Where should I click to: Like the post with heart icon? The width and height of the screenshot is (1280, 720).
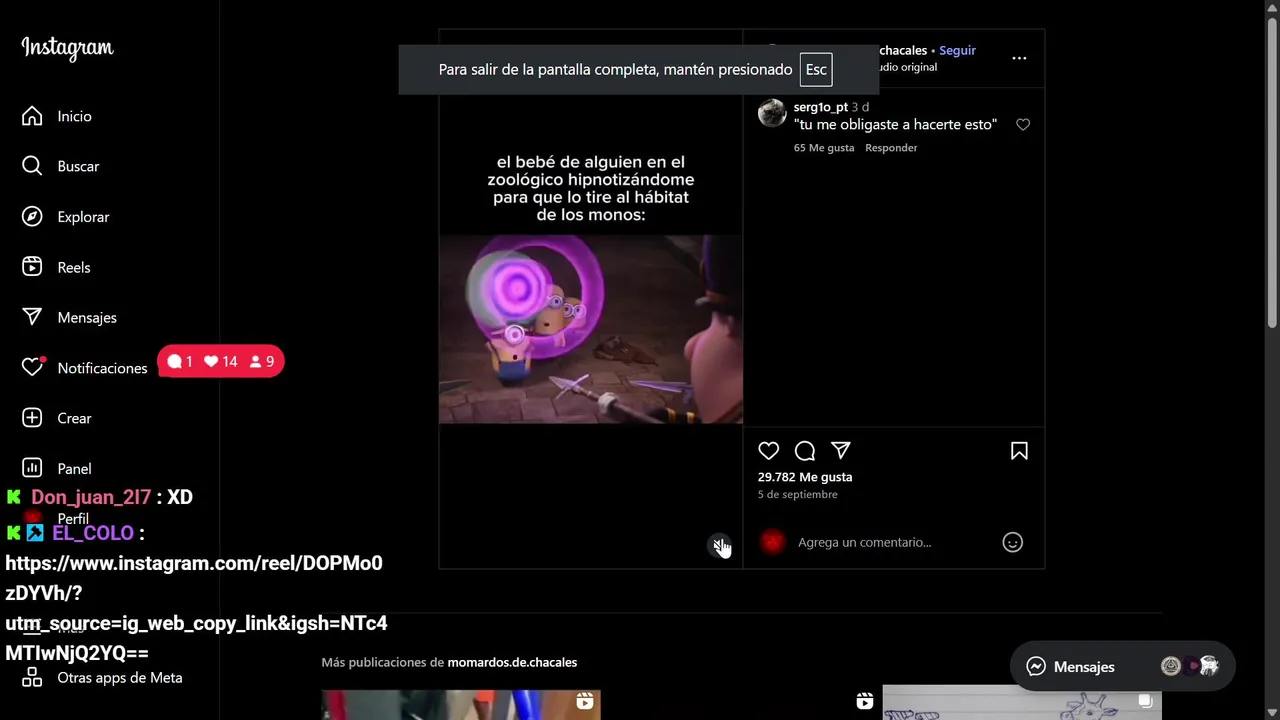(x=768, y=451)
